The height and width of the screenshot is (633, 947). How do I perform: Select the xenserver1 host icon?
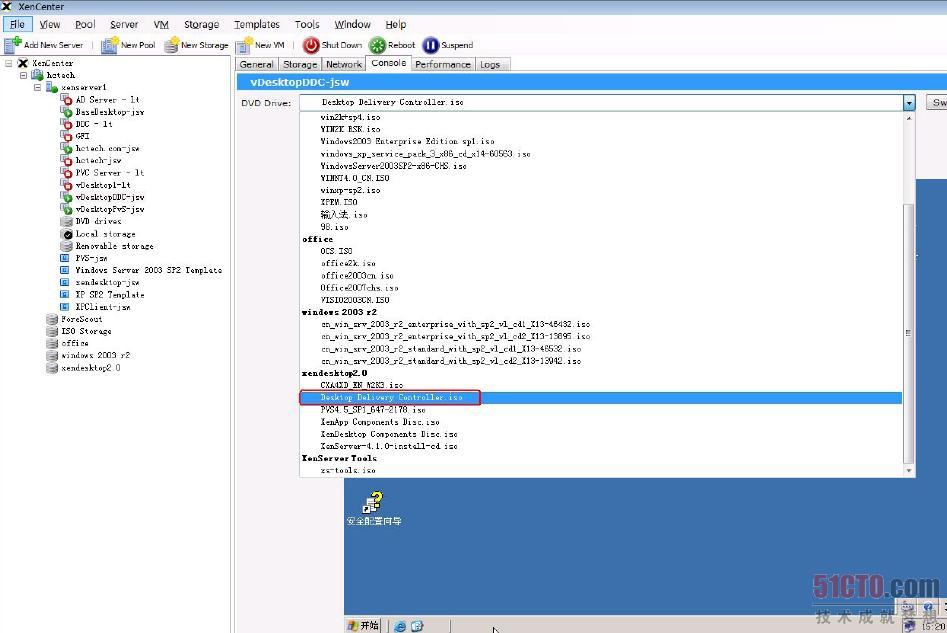52,88
